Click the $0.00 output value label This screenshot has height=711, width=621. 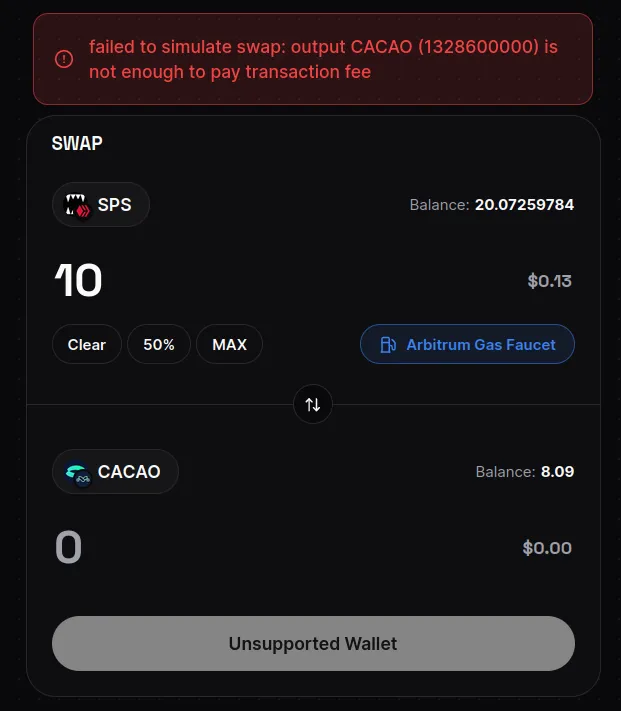547,548
